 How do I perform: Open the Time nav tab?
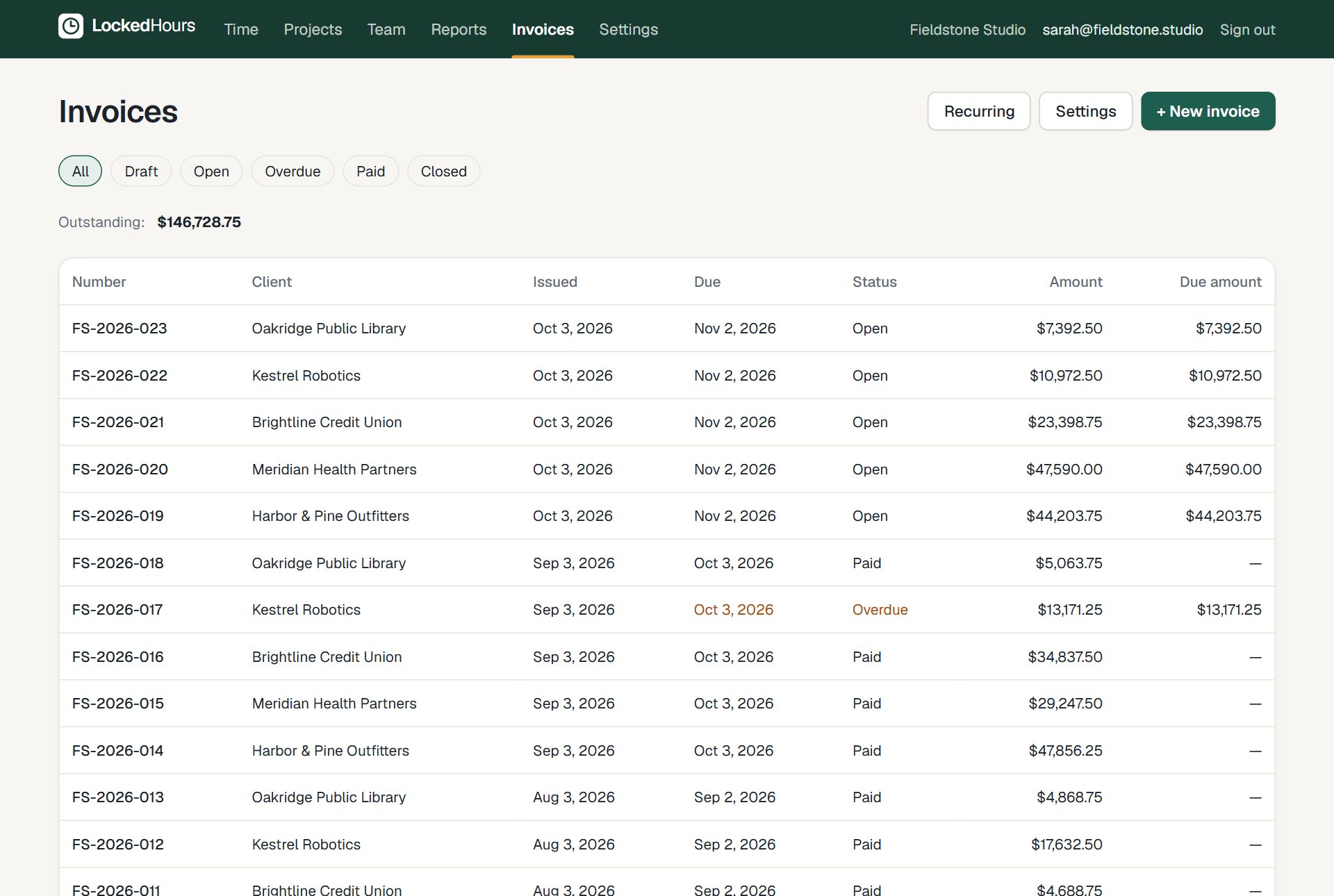point(241,29)
